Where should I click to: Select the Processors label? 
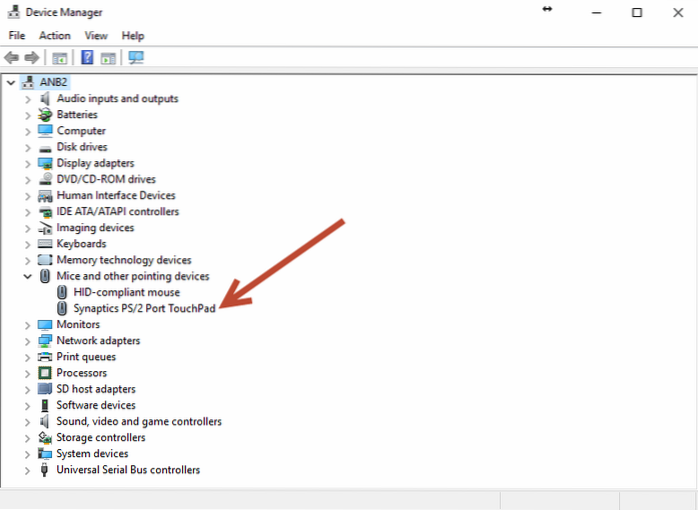81,372
